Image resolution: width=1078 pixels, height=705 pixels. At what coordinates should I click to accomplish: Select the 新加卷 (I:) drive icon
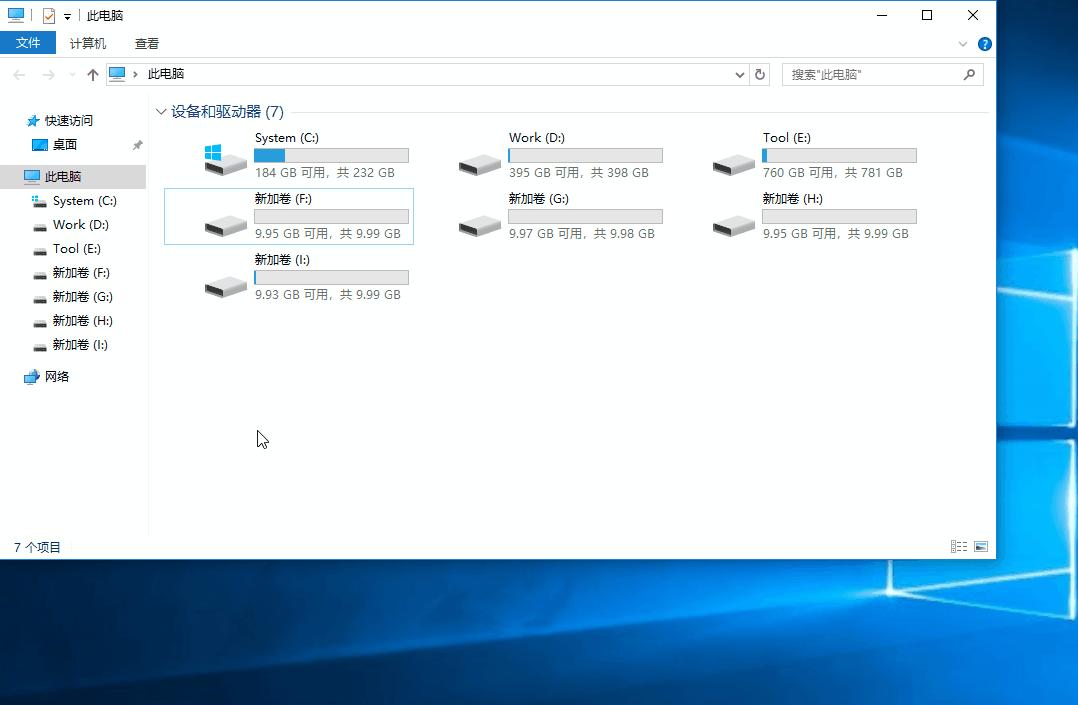pos(226,286)
